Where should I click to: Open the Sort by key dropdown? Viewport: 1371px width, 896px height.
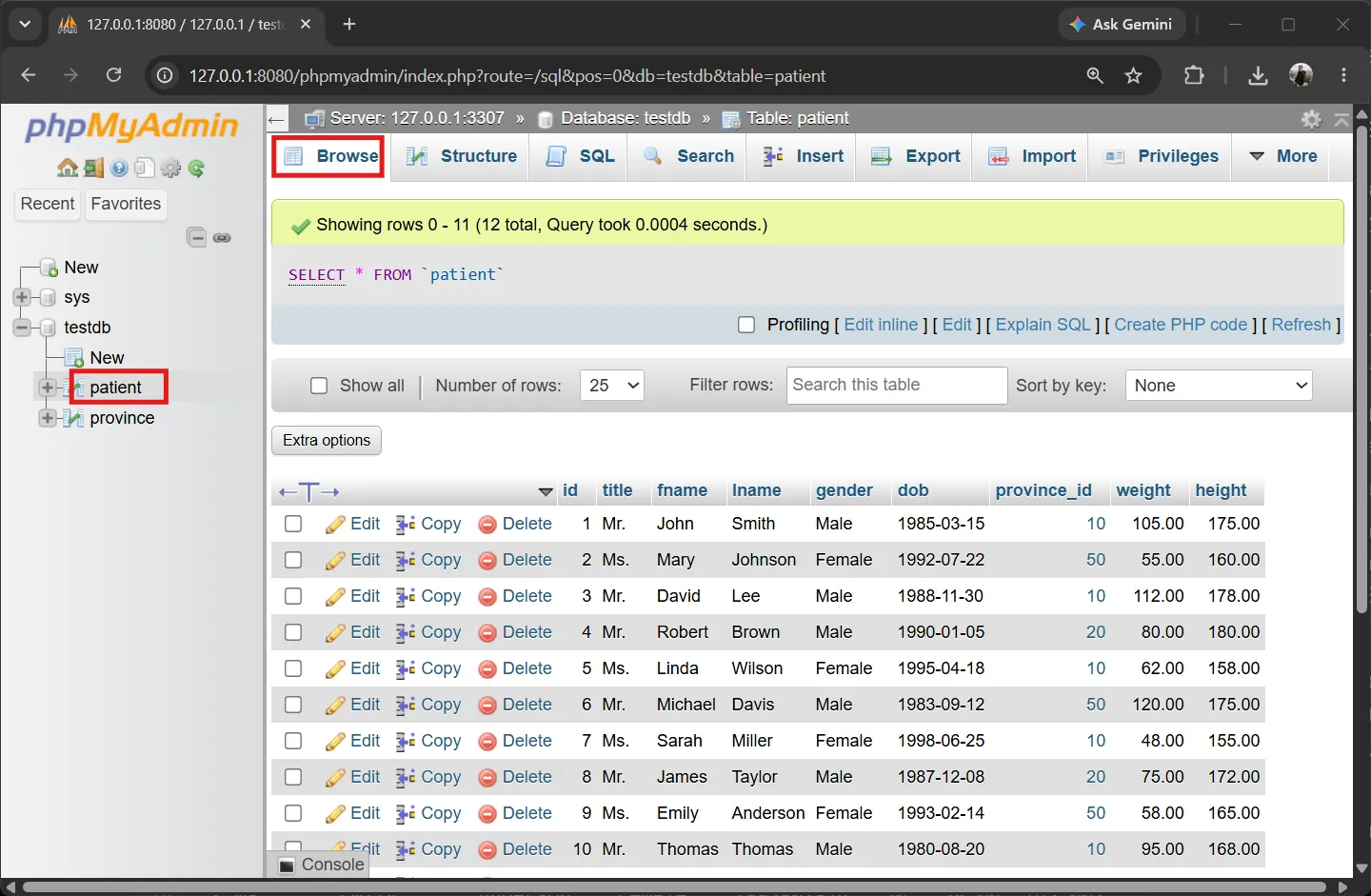tap(1219, 386)
